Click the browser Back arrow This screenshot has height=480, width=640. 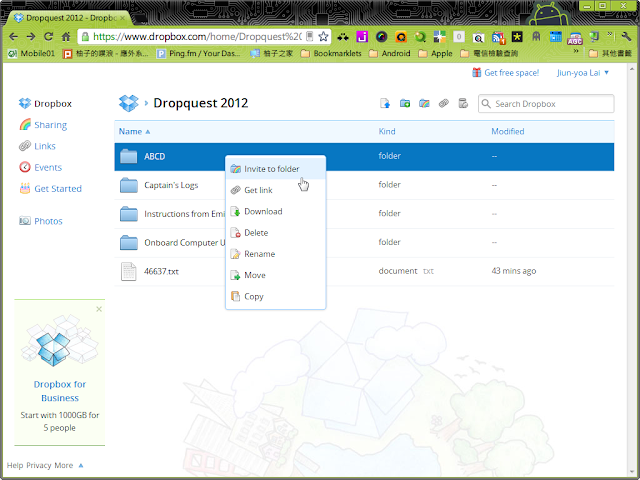tap(13, 37)
